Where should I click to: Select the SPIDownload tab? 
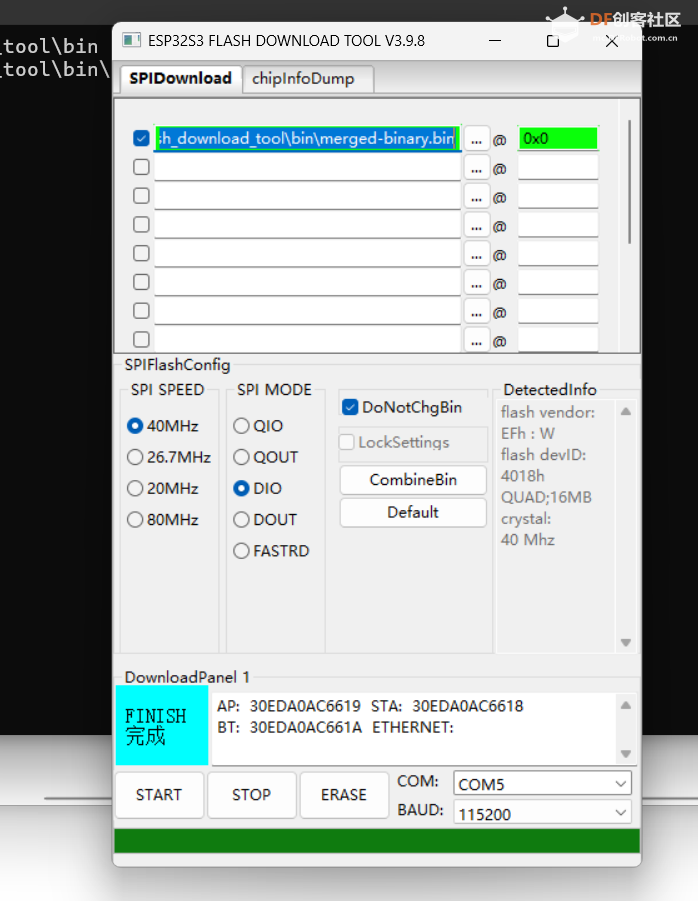[x=180, y=78]
